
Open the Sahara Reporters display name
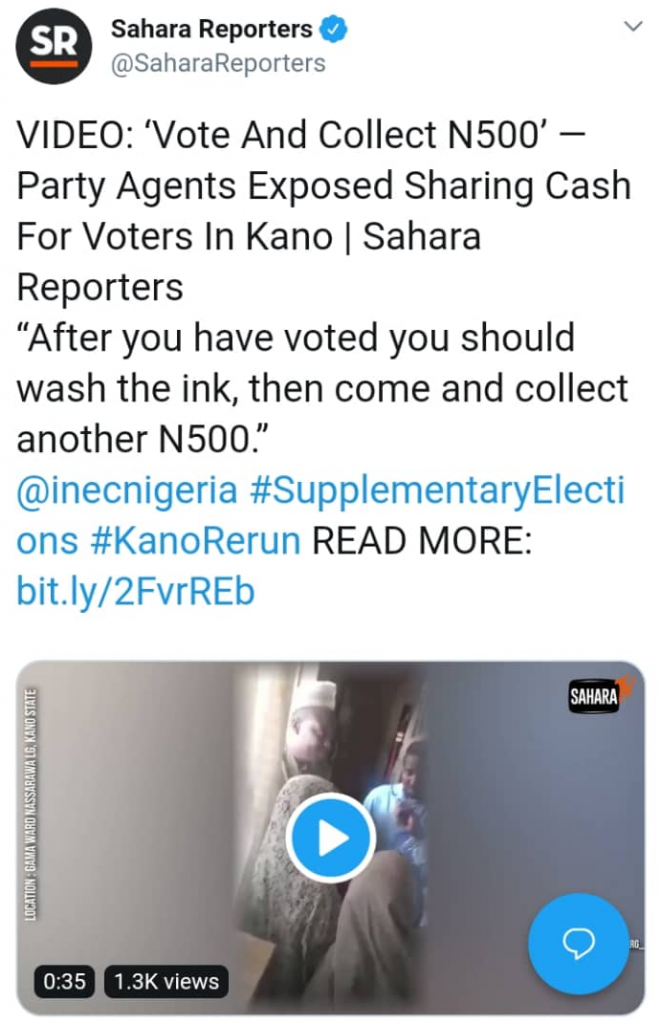(212, 30)
